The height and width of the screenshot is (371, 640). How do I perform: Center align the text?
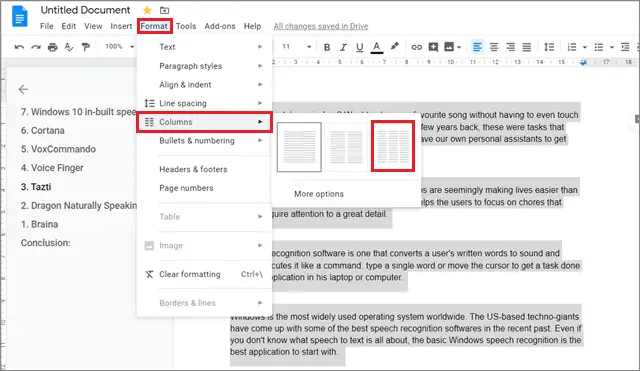point(494,47)
